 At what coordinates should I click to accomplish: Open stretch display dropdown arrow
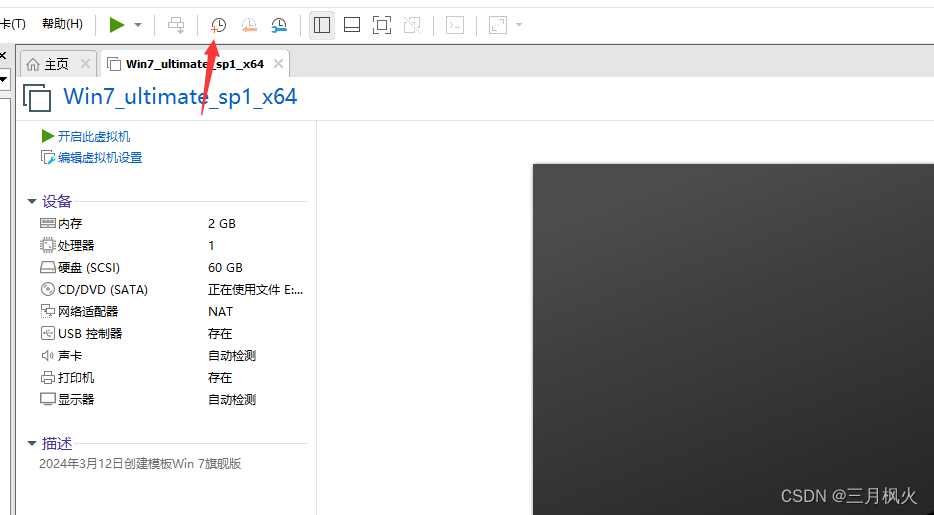pyautogui.click(x=519, y=25)
